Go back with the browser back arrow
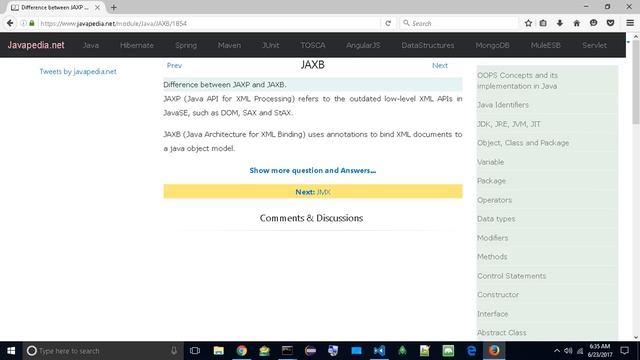640x360 pixels. coord(10,23)
